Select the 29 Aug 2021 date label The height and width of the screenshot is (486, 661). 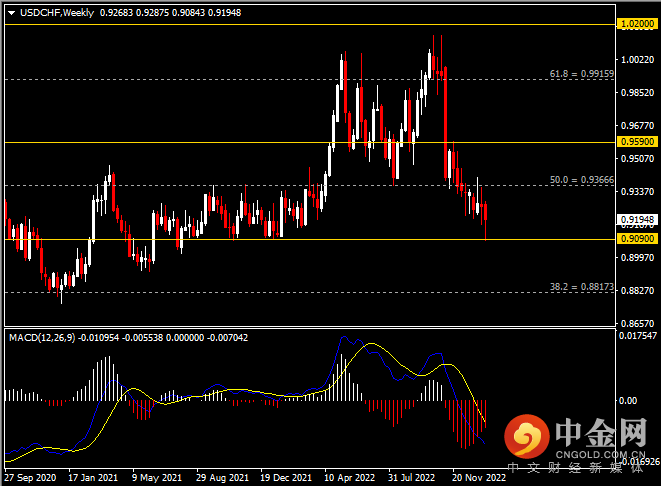[222, 478]
